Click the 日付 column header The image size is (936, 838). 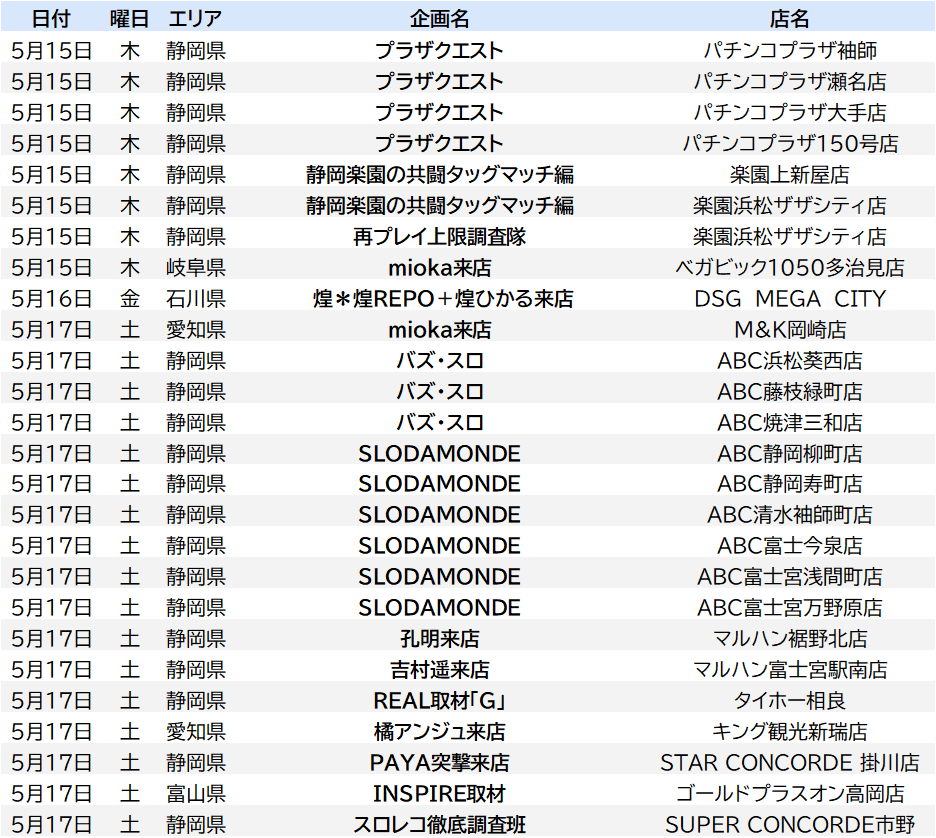51,19
